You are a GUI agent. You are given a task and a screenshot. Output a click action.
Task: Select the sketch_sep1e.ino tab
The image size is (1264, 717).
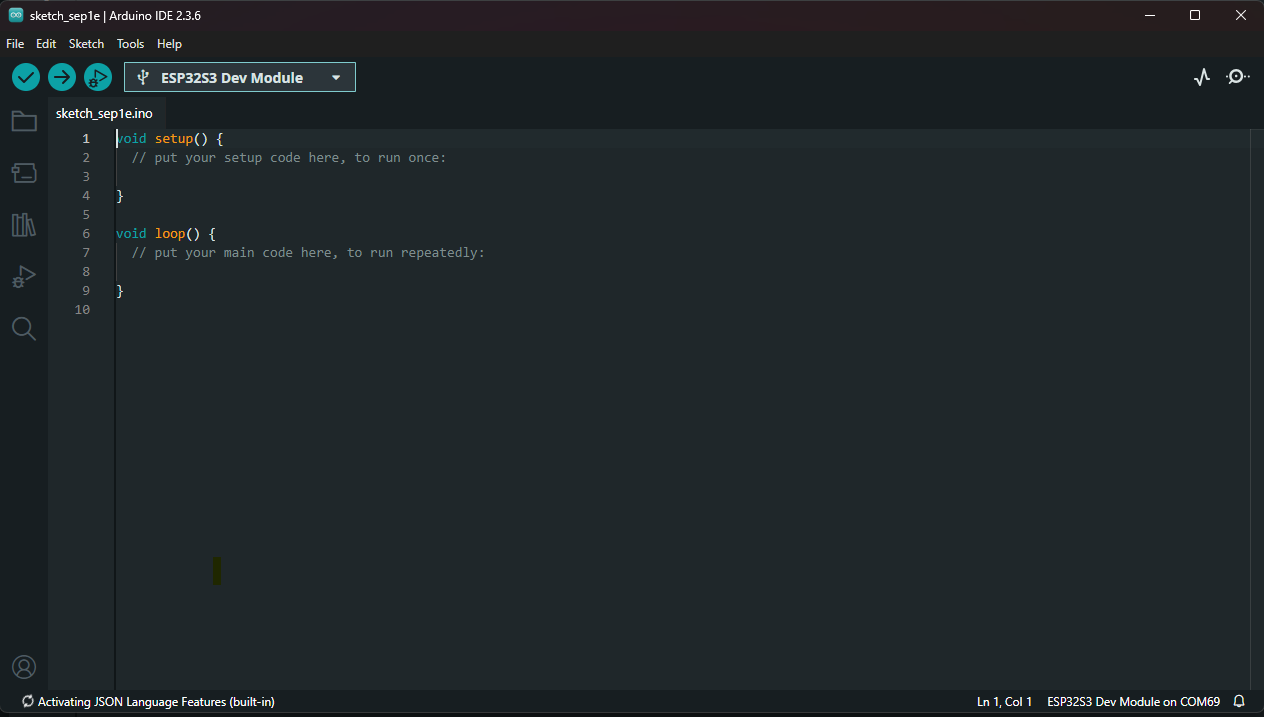click(x=105, y=113)
